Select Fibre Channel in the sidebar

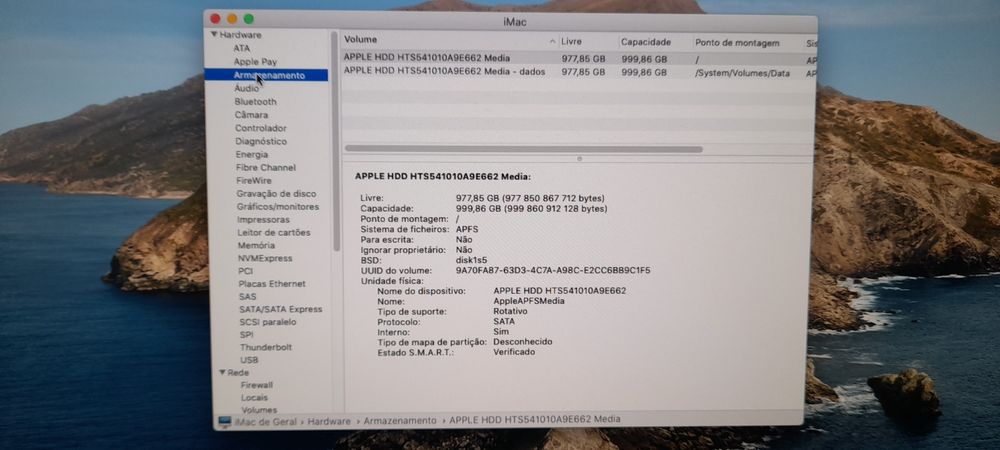tap(266, 168)
